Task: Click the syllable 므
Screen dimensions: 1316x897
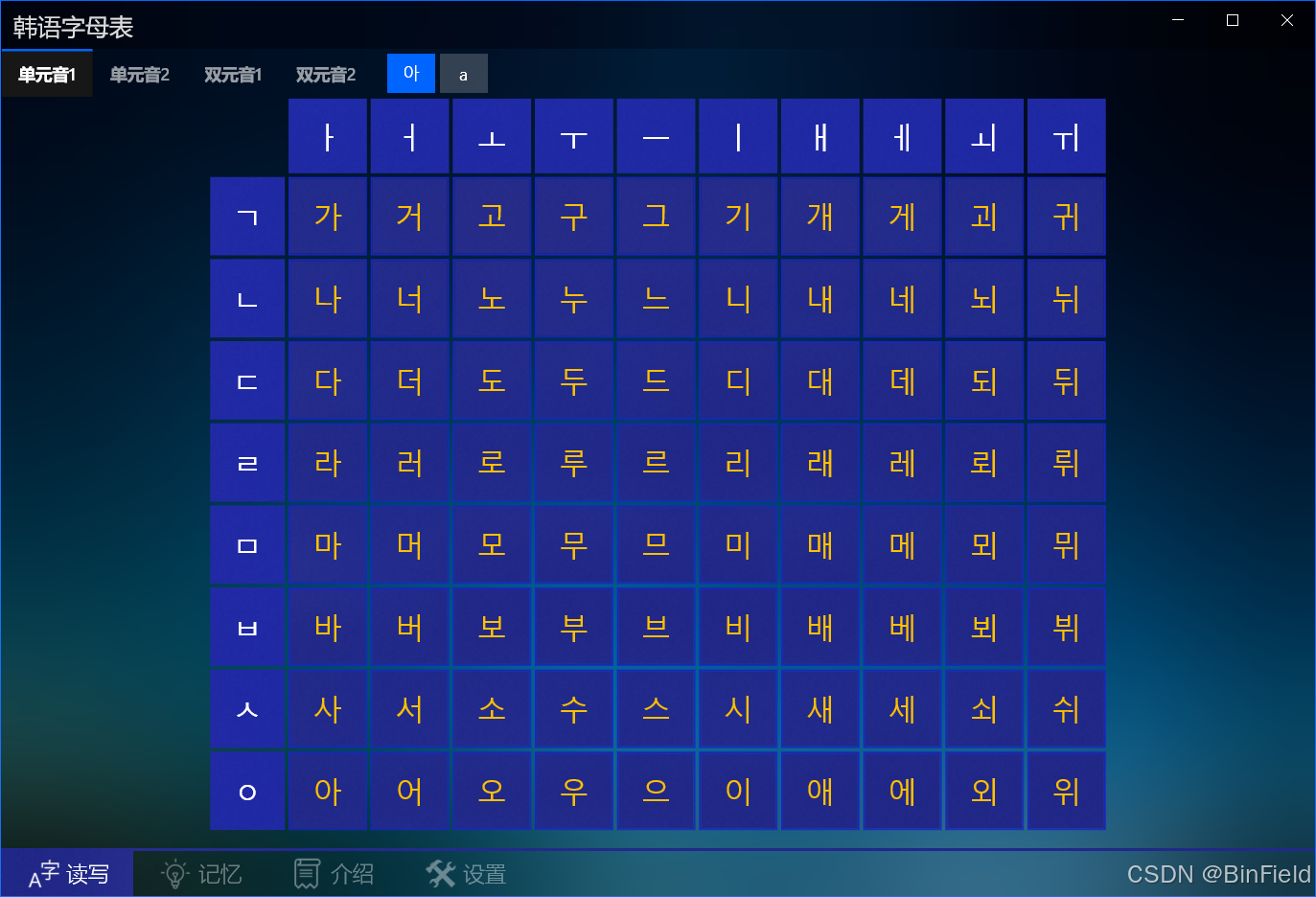Action: point(657,545)
